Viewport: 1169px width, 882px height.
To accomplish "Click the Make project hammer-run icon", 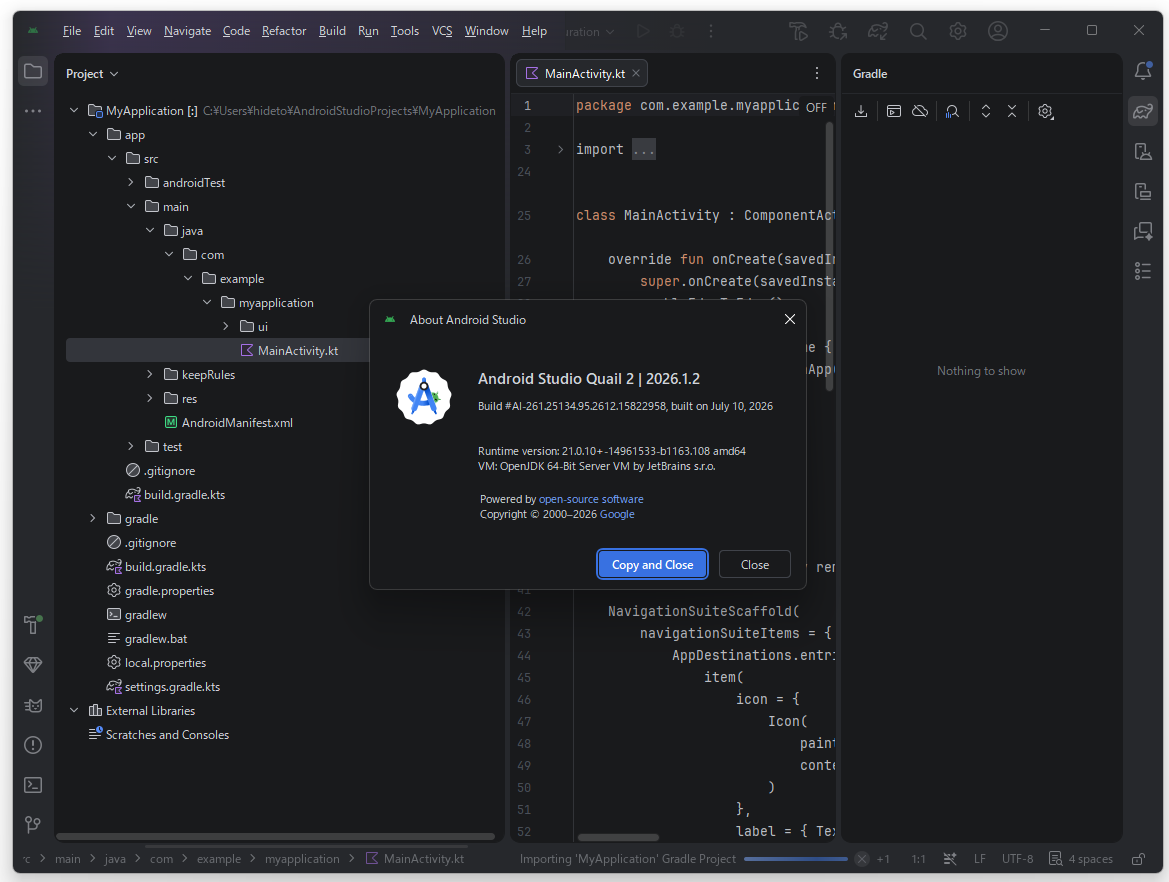I will pos(798,31).
